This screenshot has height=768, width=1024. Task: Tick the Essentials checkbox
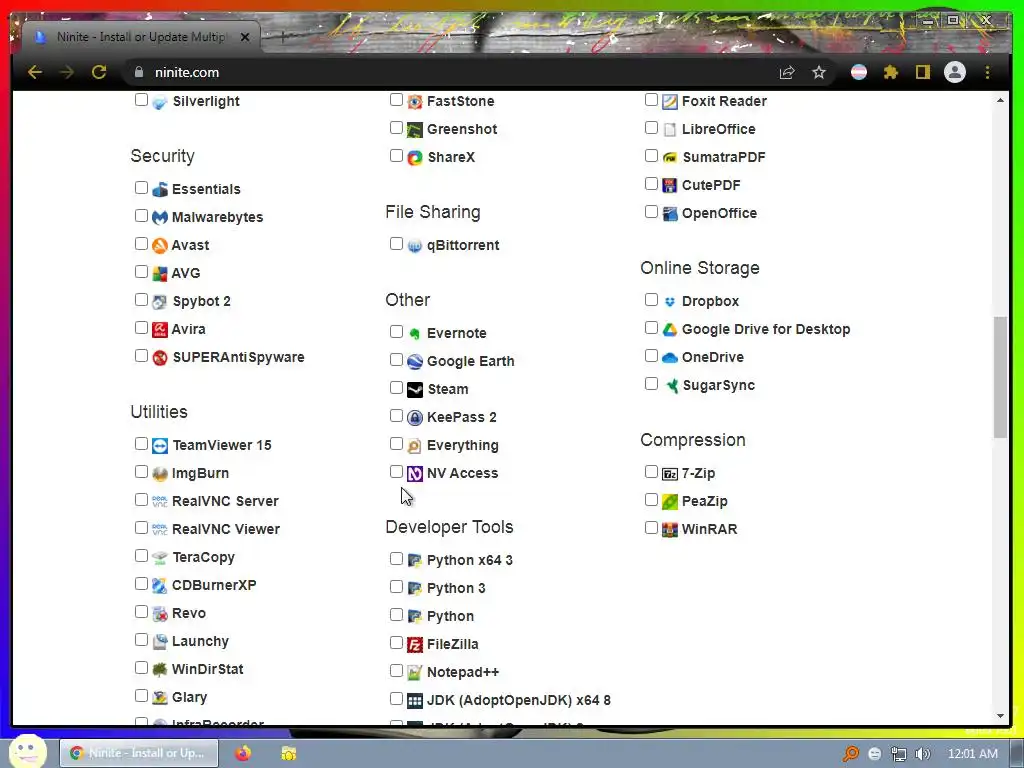[x=141, y=187]
